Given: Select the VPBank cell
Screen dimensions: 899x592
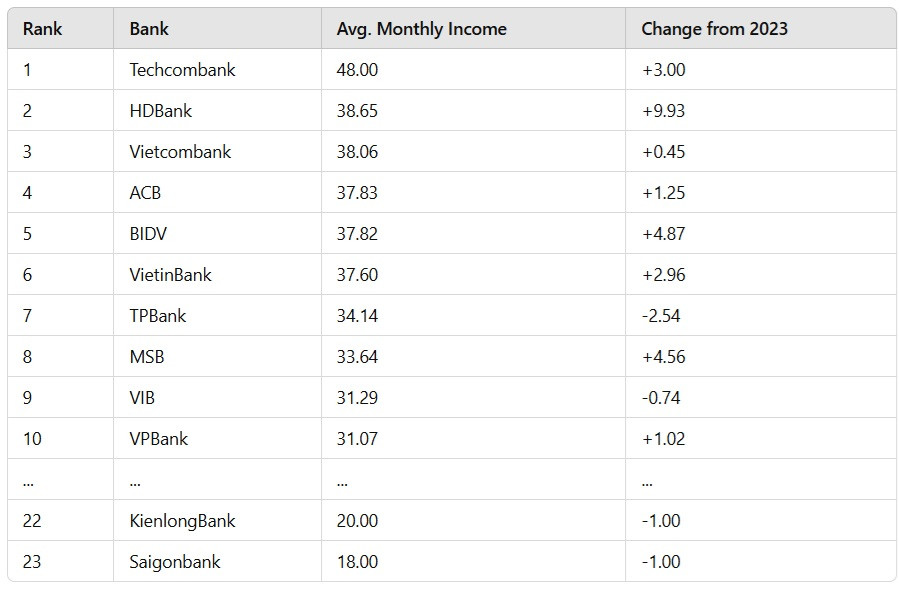Looking at the screenshot, I should point(158,439).
